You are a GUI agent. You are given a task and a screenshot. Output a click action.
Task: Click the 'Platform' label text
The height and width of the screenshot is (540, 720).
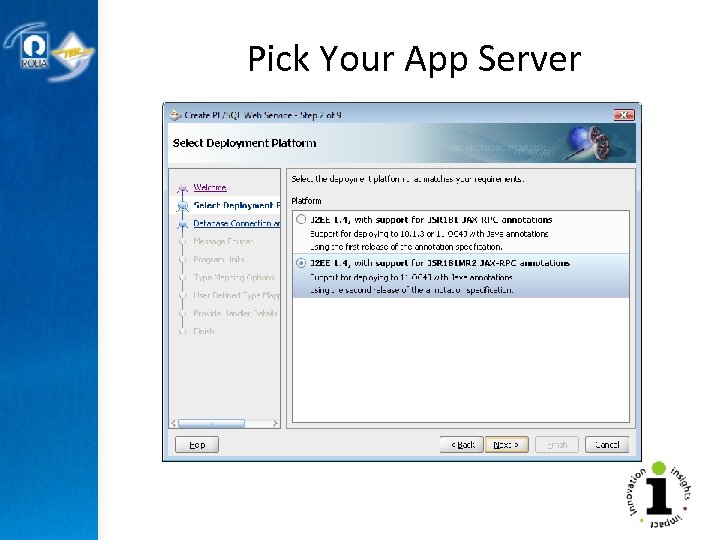(x=306, y=201)
